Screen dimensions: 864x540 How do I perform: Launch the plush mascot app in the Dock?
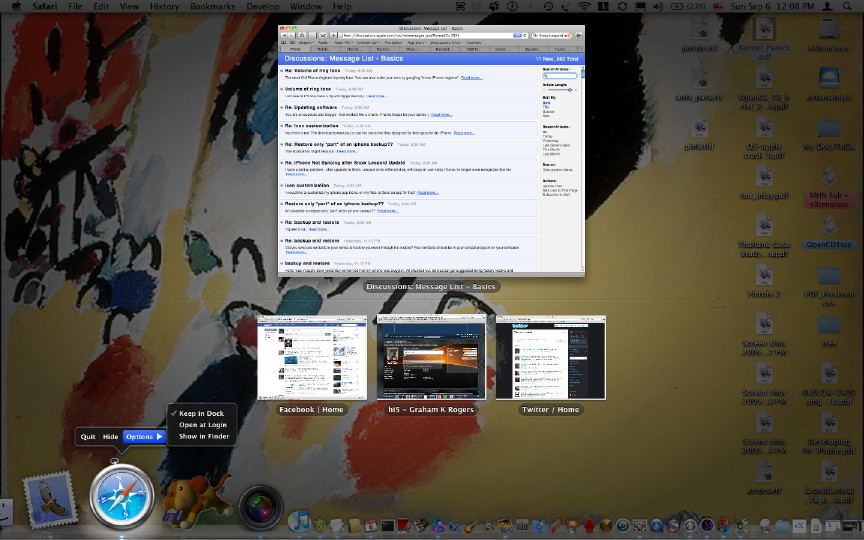pyautogui.click(x=196, y=501)
